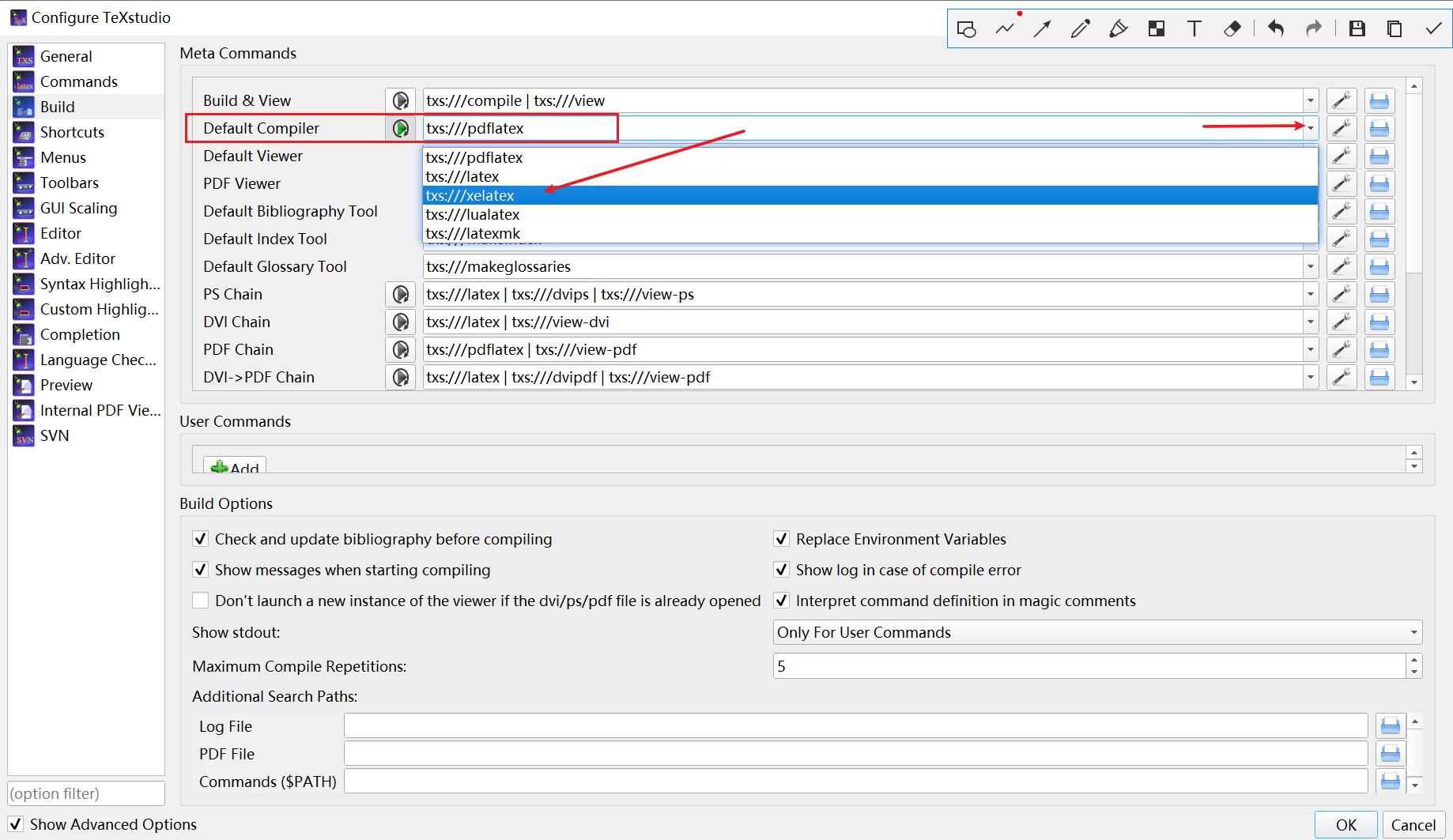Screen dimensions: 1453x840
Task: Click the OK button
Action: 1345,825
